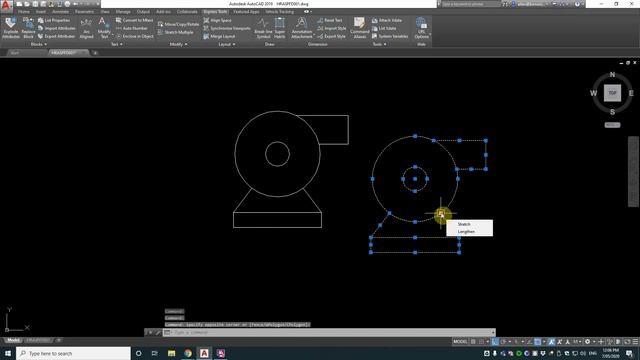Select List Properties in Blocks panel
Screen dimensions: 640x360
54,20
